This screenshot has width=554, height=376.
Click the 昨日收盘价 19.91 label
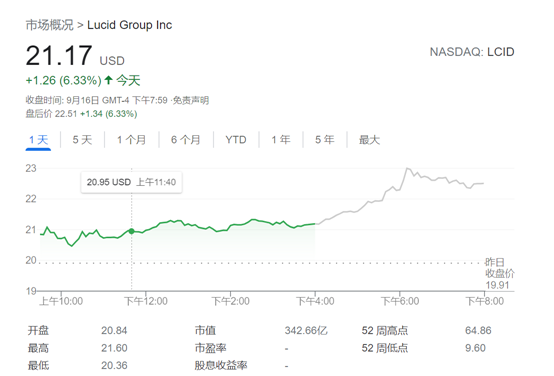(499, 274)
